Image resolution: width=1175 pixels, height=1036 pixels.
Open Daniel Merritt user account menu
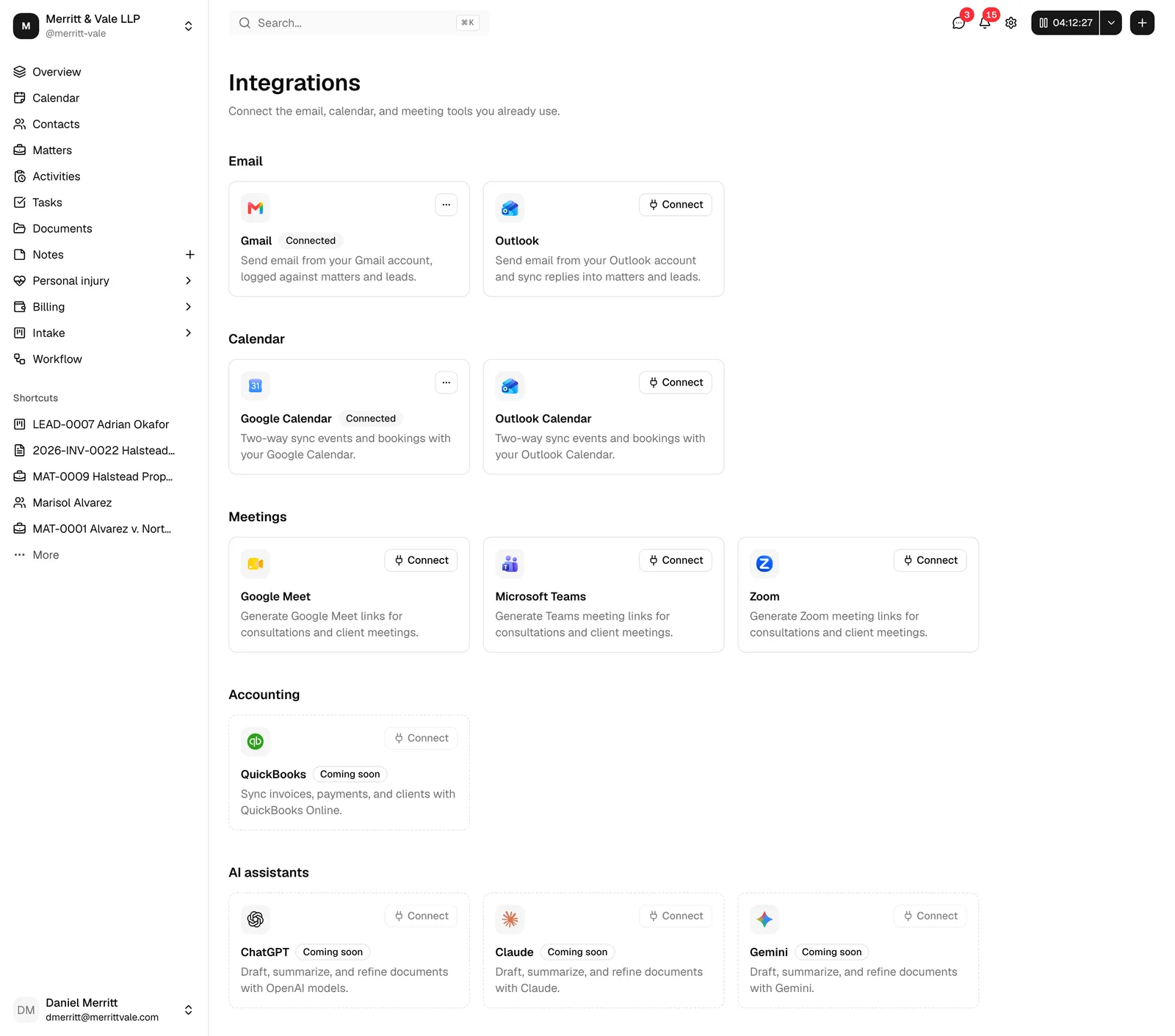[x=104, y=1010]
